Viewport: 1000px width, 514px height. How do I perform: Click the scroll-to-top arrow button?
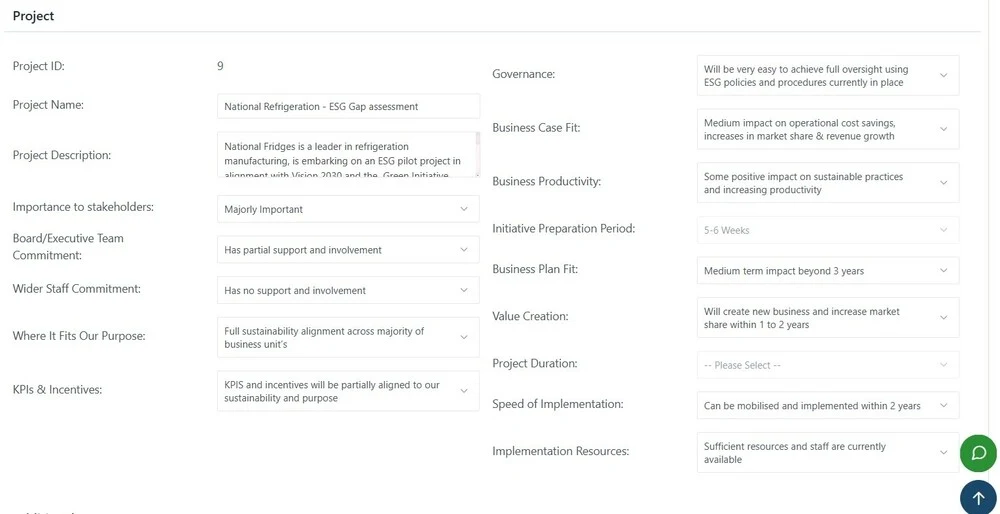point(978,497)
